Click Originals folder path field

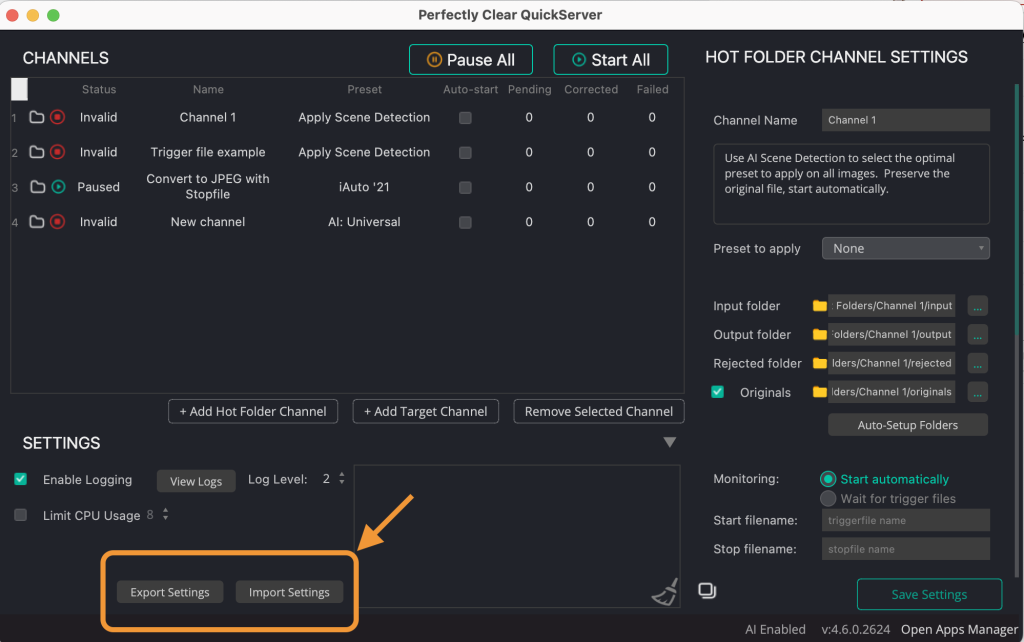click(892, 392)
